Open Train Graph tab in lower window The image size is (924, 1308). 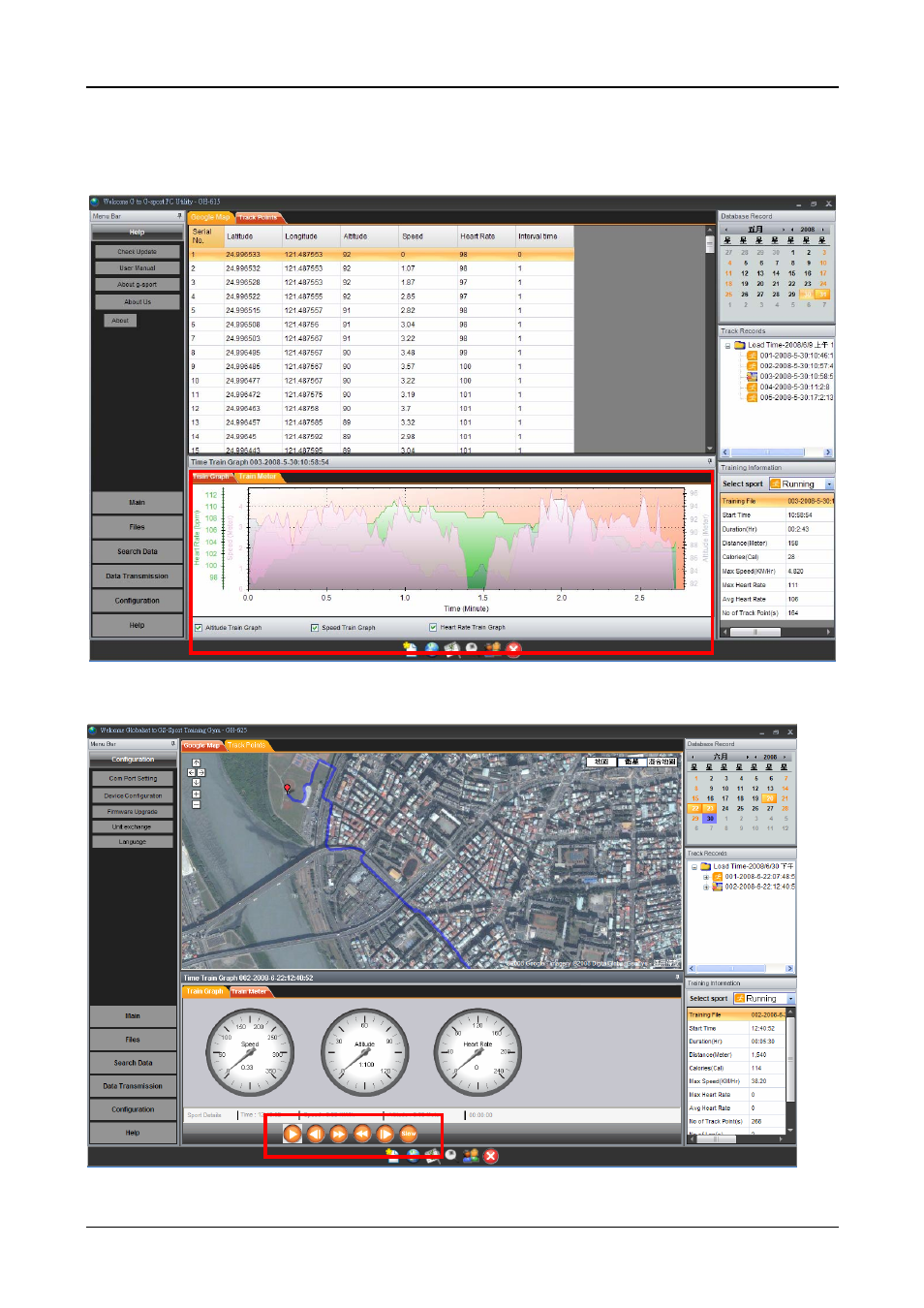[x=204, y=991]
